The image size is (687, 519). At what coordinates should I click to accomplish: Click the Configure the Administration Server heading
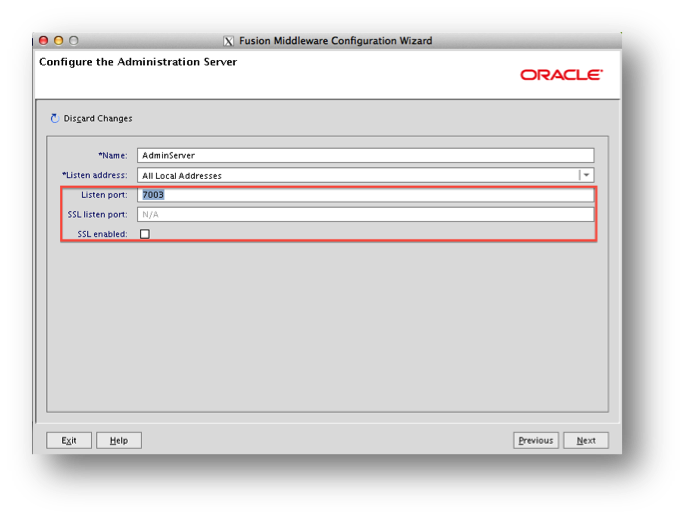(138, 62)
